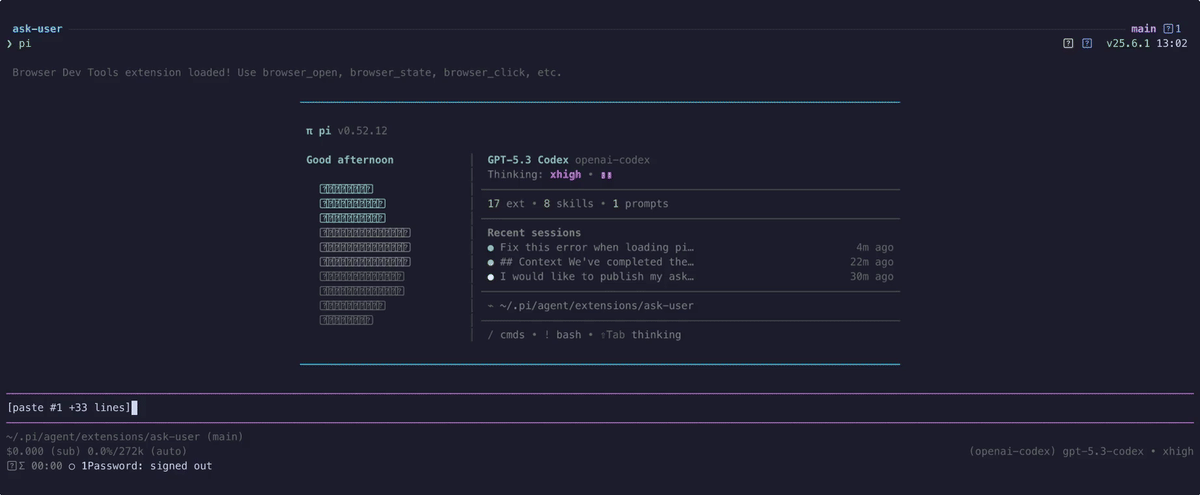
Task: Click the blue boxed icon left of v25.6.1
Action: coord(1087,44)
